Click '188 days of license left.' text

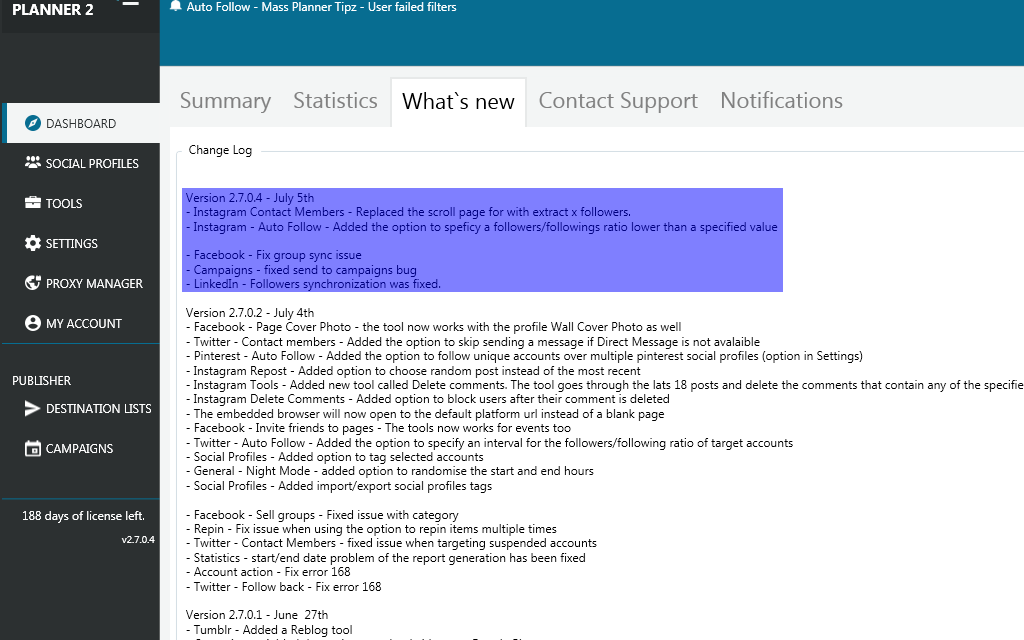point(84,516)
